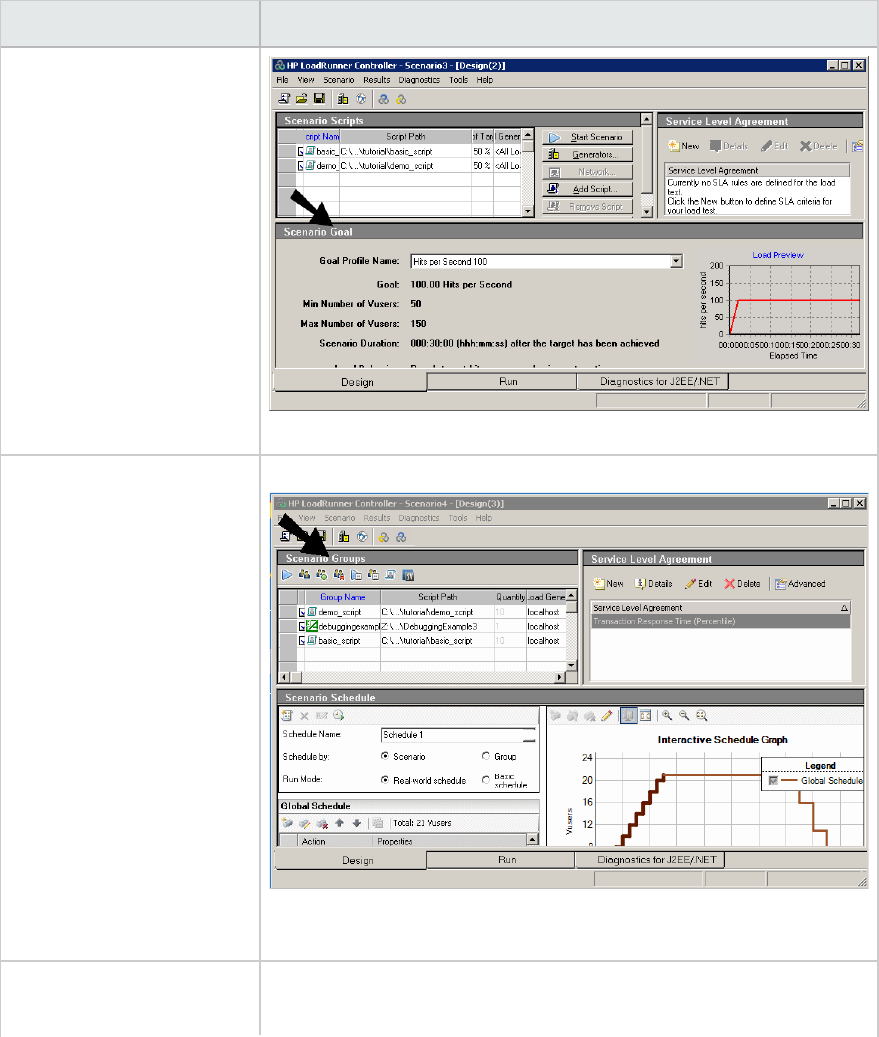Image resolution: width=879 pixels, height=1037 pixels.
Task: Click Add Group icon in Scenario Groups toolbar
Action: (321, 575)
